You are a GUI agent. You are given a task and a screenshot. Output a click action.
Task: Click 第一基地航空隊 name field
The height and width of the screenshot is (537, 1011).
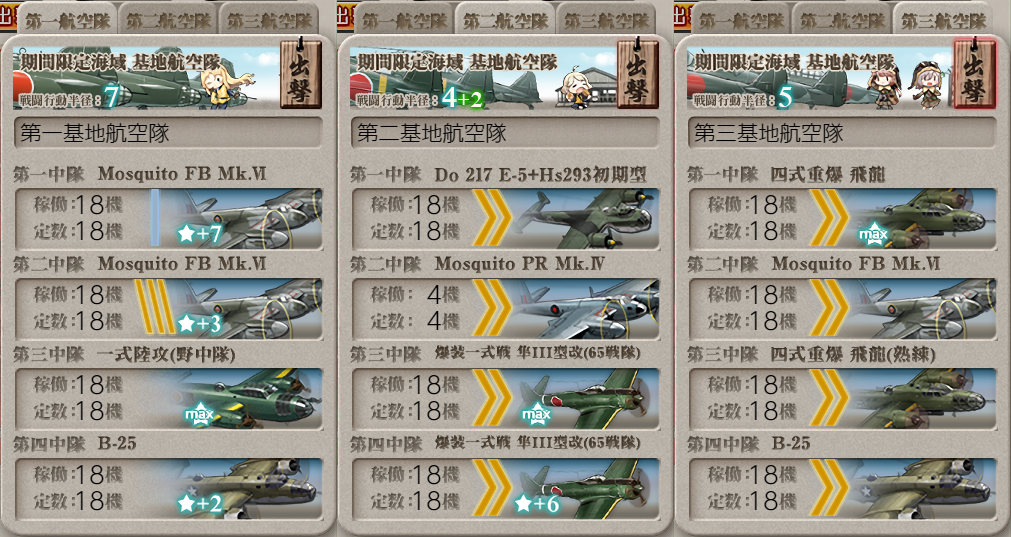tap(168, 133)
